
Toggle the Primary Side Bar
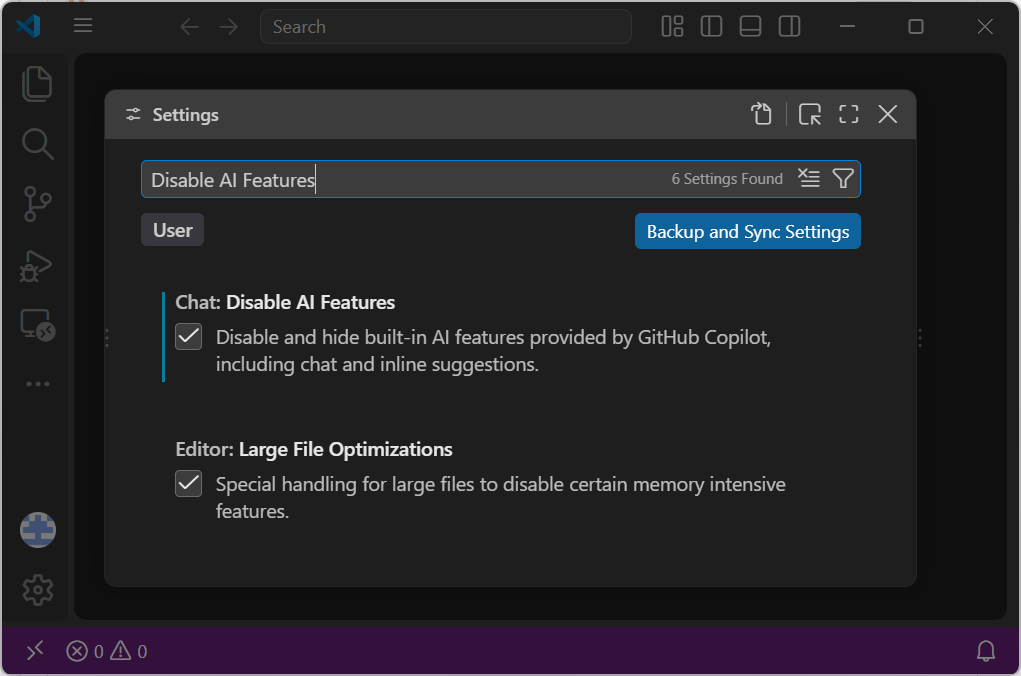click(x=711, y=27)
